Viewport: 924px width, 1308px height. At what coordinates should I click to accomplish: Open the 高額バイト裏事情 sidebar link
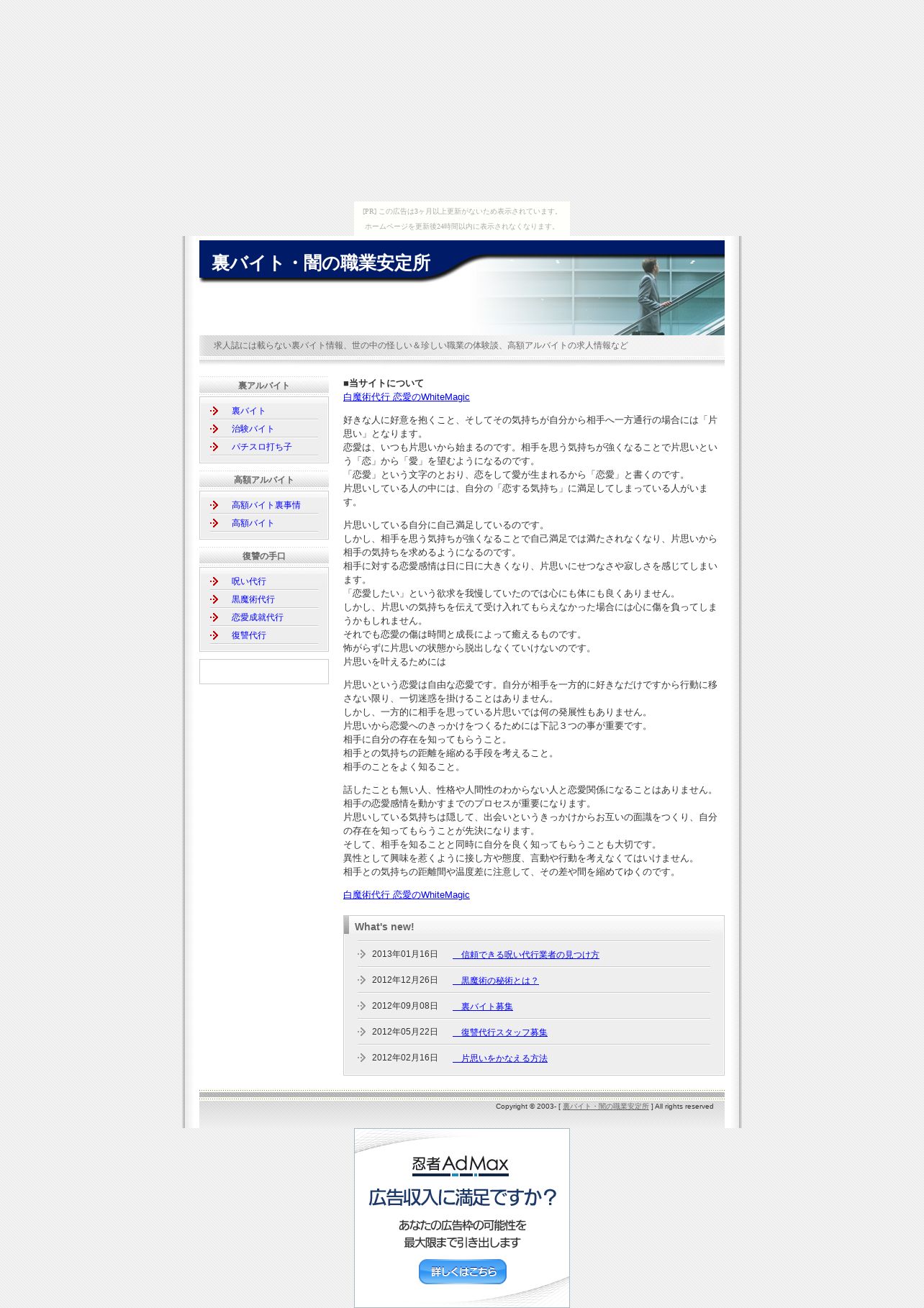266,505
